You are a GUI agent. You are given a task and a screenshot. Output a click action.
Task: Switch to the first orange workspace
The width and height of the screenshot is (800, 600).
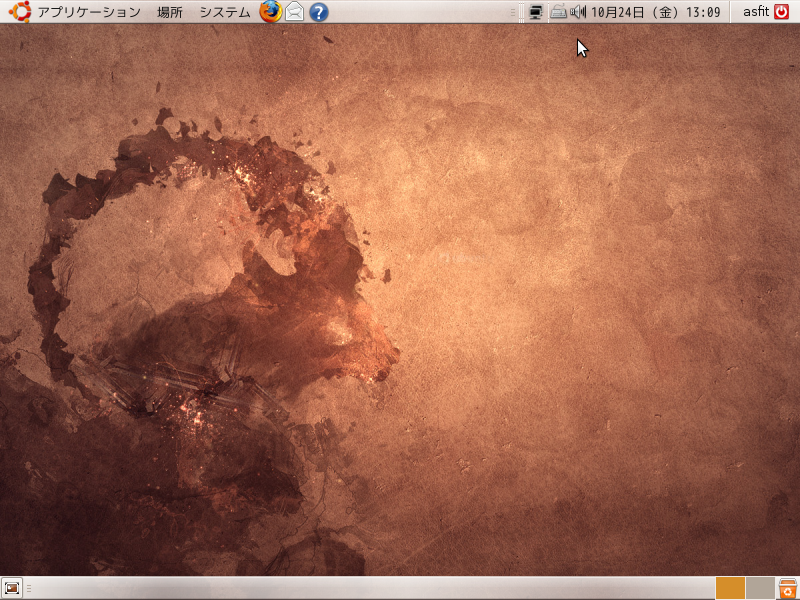coord(730,588)
